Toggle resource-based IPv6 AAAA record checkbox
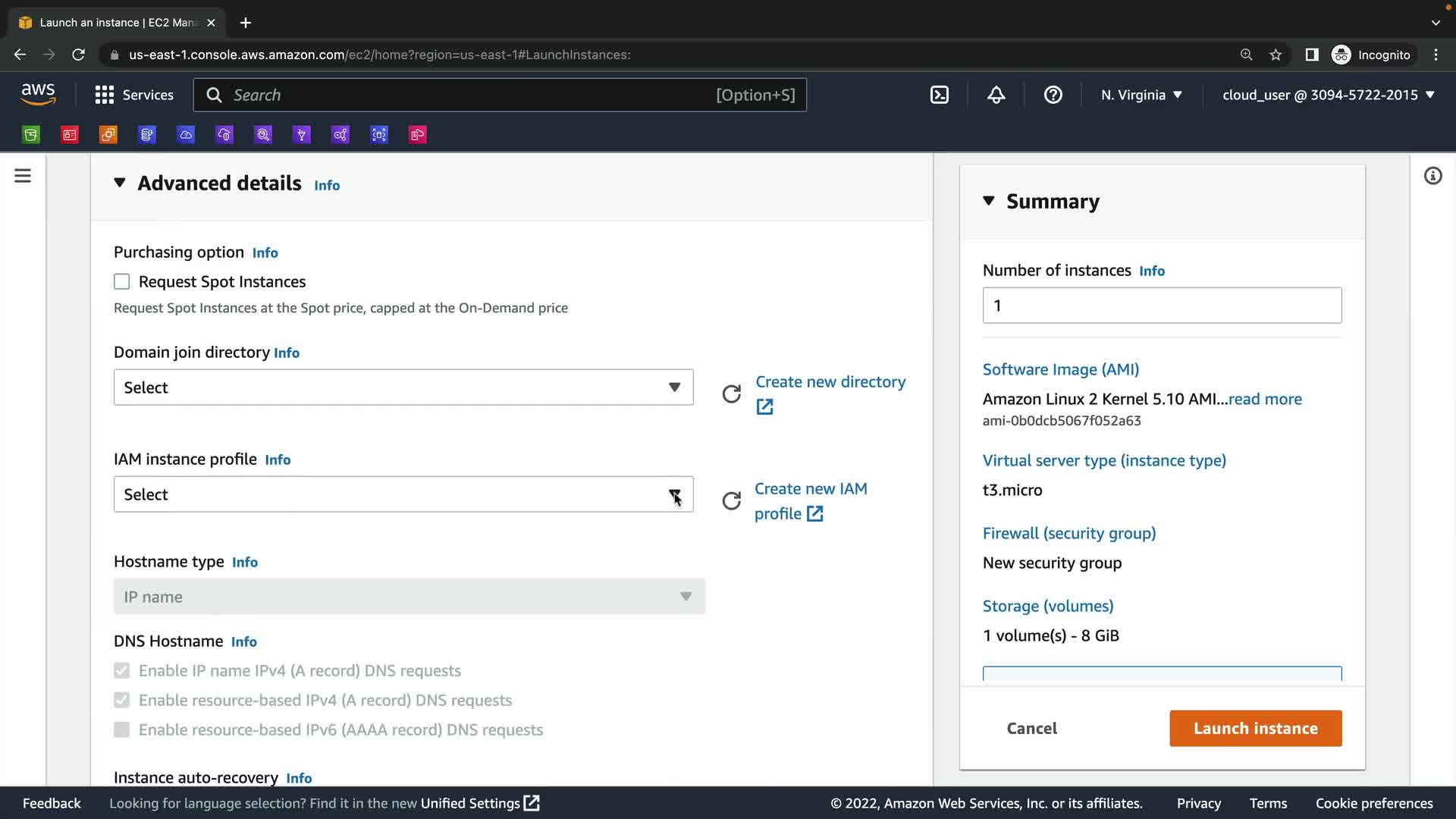Image resolution: width=1456 pixels, height=819 pixels. 121,730
